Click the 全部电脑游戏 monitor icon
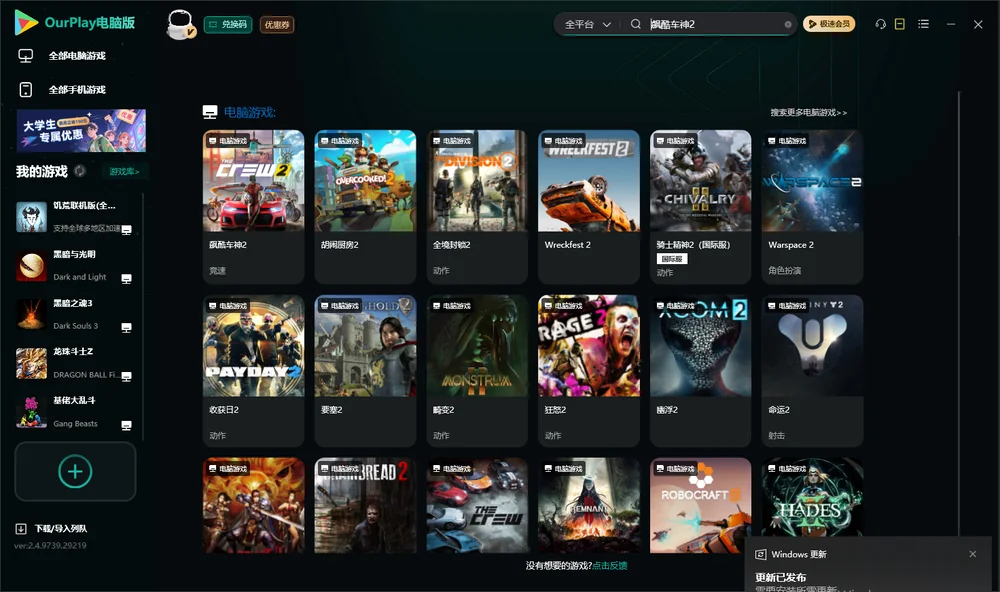This screenshot has width=1000, height=592. 26,56
